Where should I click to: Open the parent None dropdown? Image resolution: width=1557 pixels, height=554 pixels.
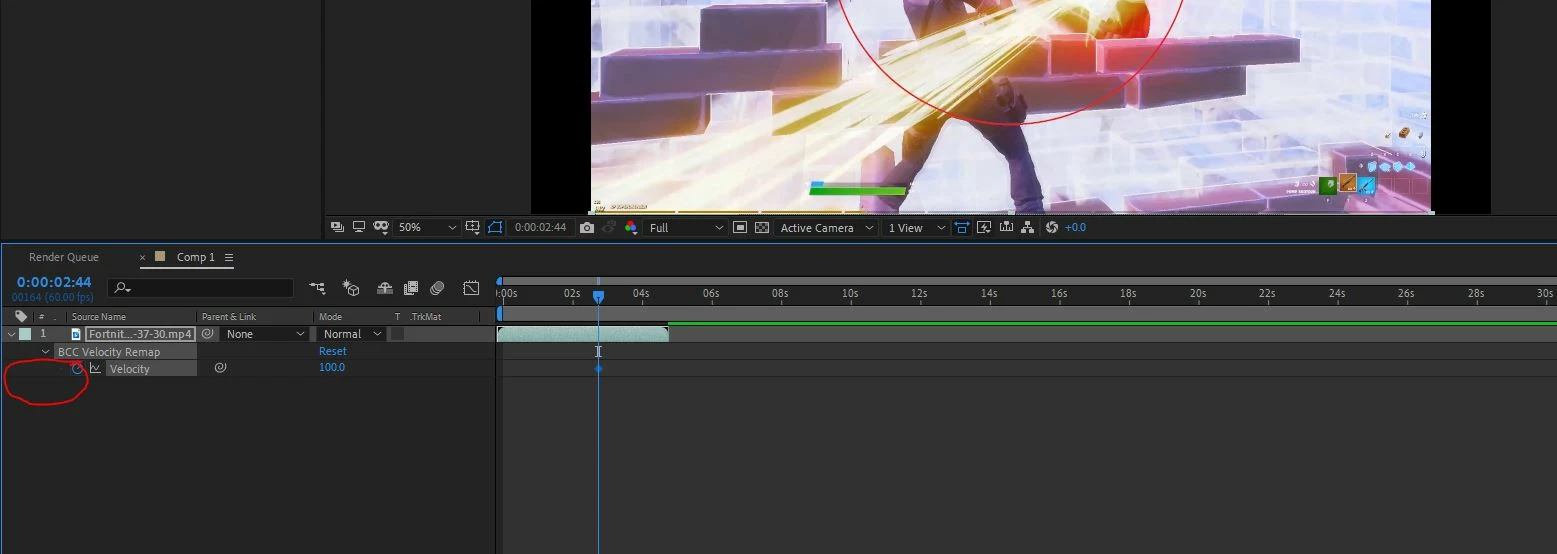click(264, 334)
